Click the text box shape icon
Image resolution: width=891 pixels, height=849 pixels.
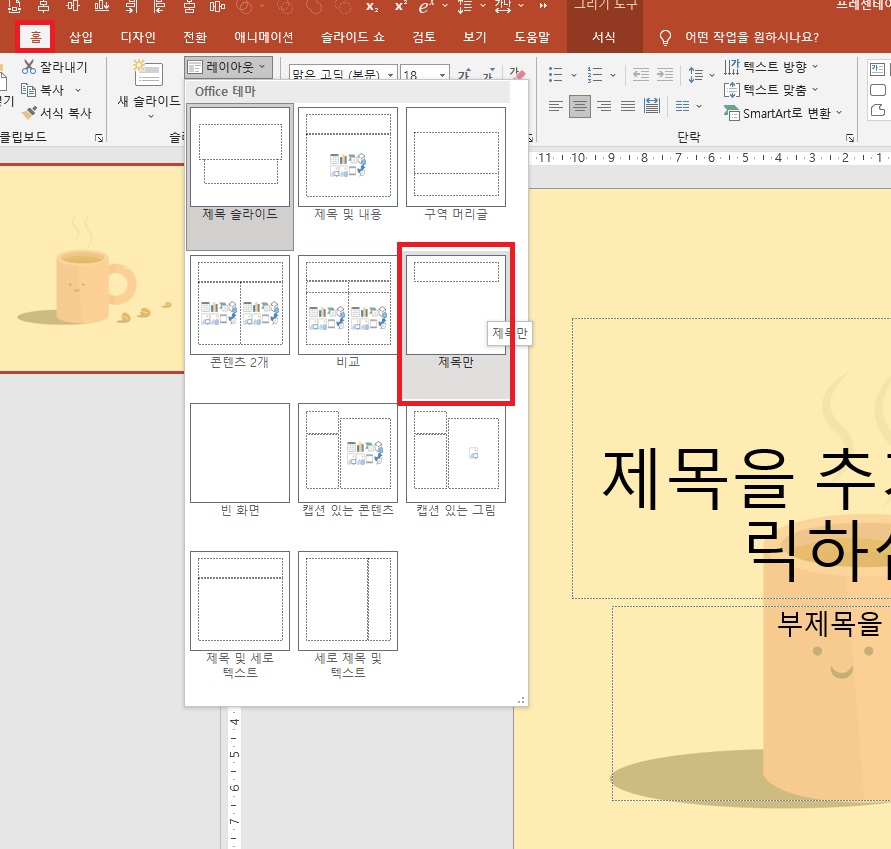877,69
